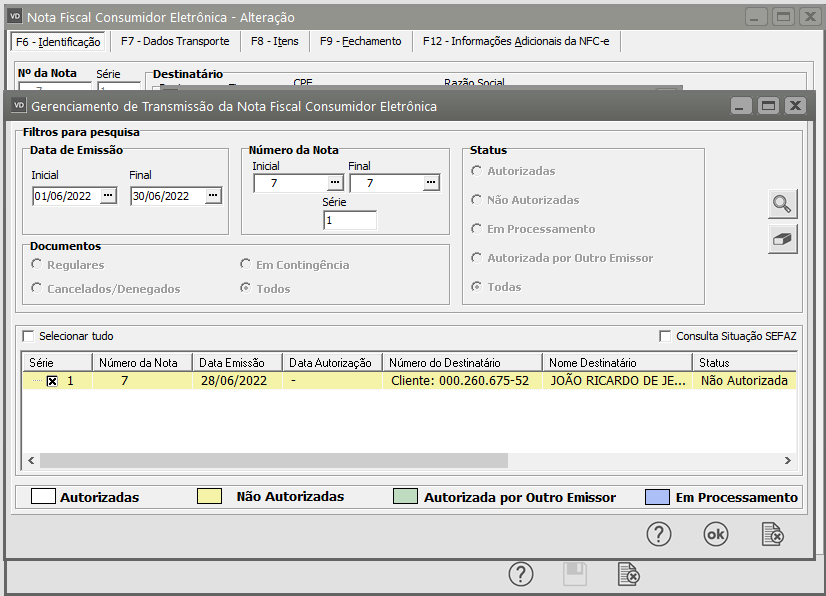Click the grayed save diskette icon

[574, 574]
